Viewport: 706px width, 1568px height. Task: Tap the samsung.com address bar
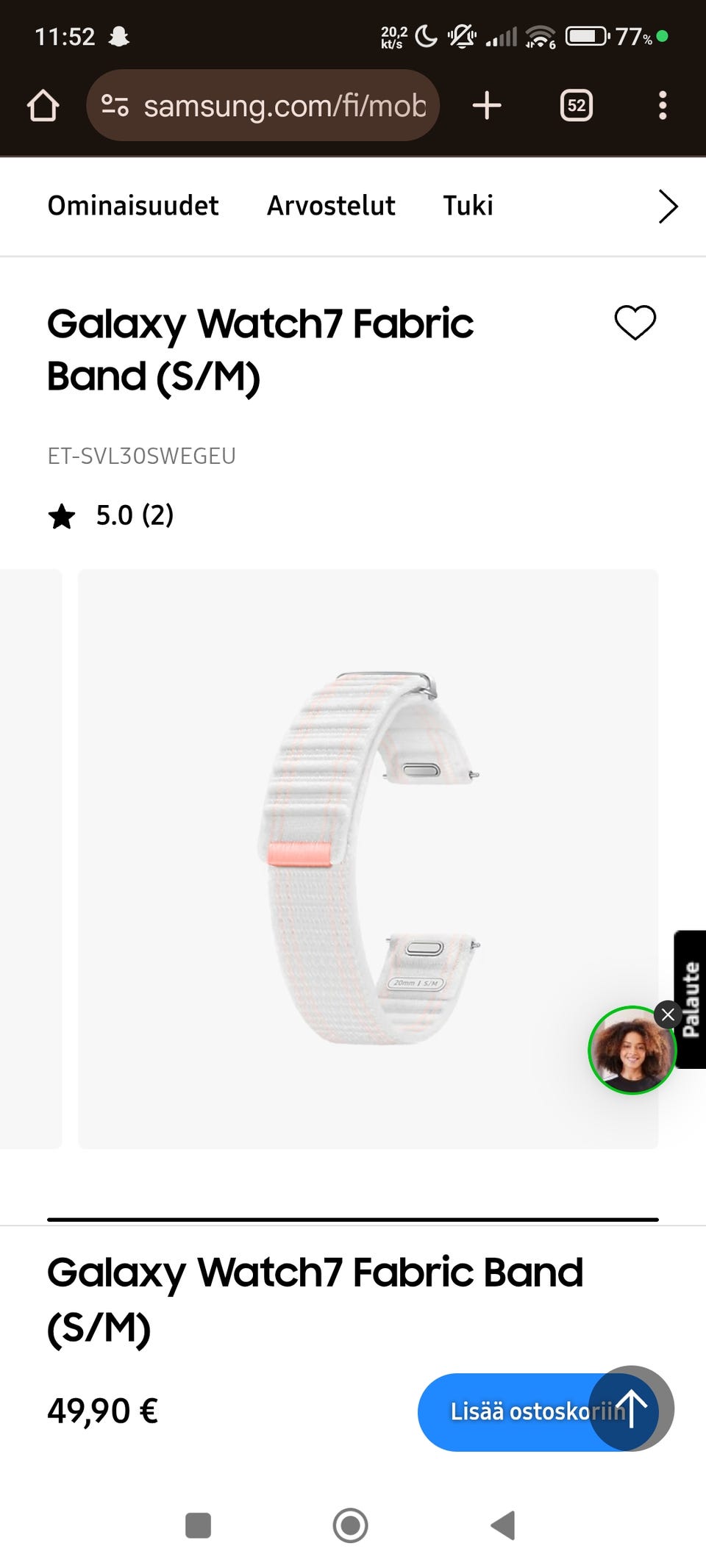(263, 105)
